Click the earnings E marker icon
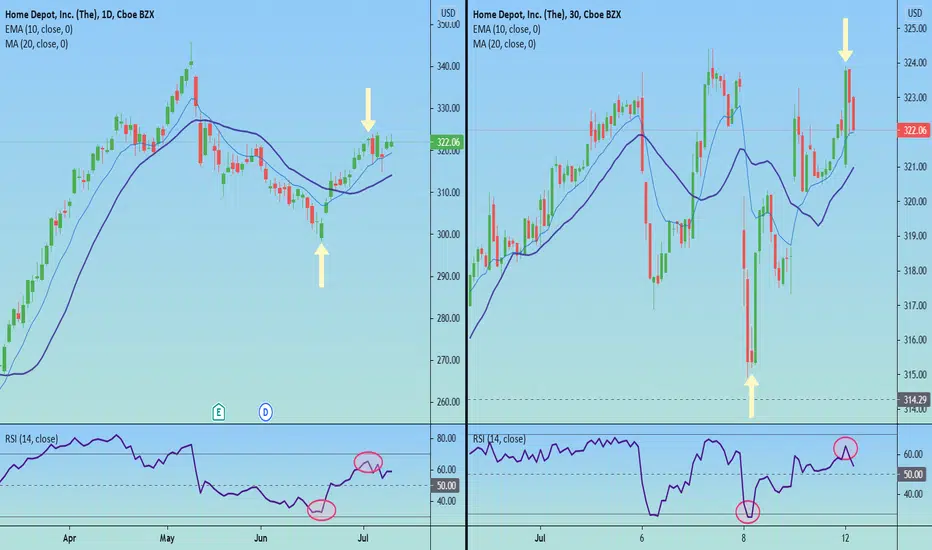Viewport: 932px width, 550px height. (218, 411)
